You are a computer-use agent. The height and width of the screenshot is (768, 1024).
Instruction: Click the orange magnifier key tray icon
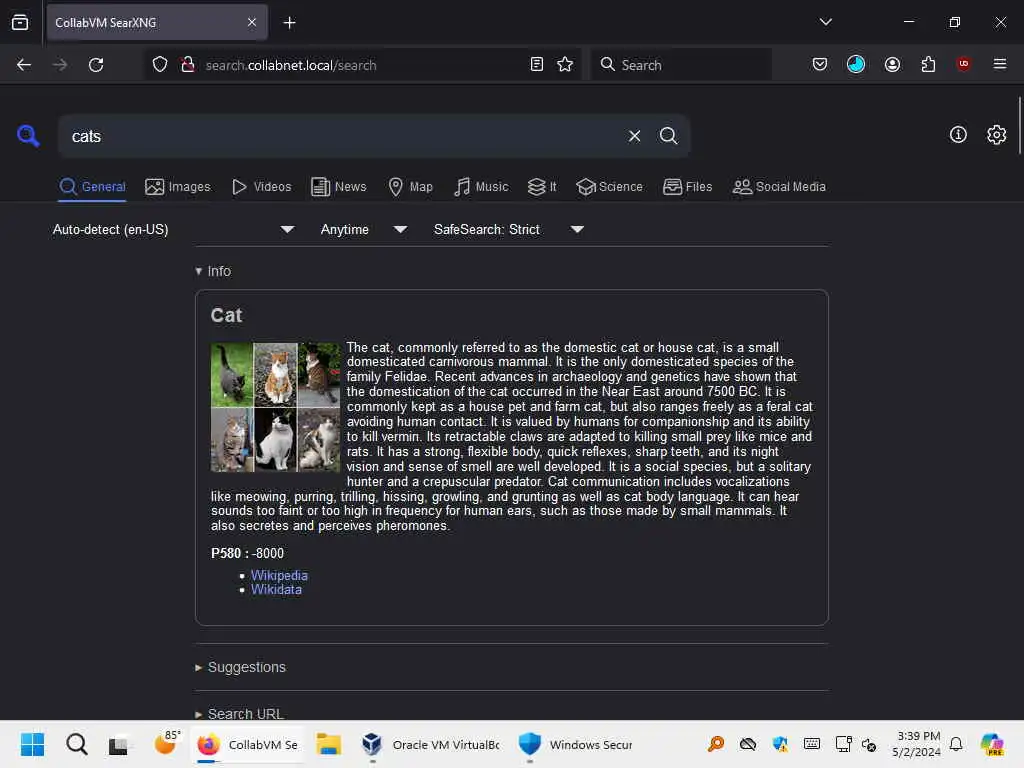point(716,744)
